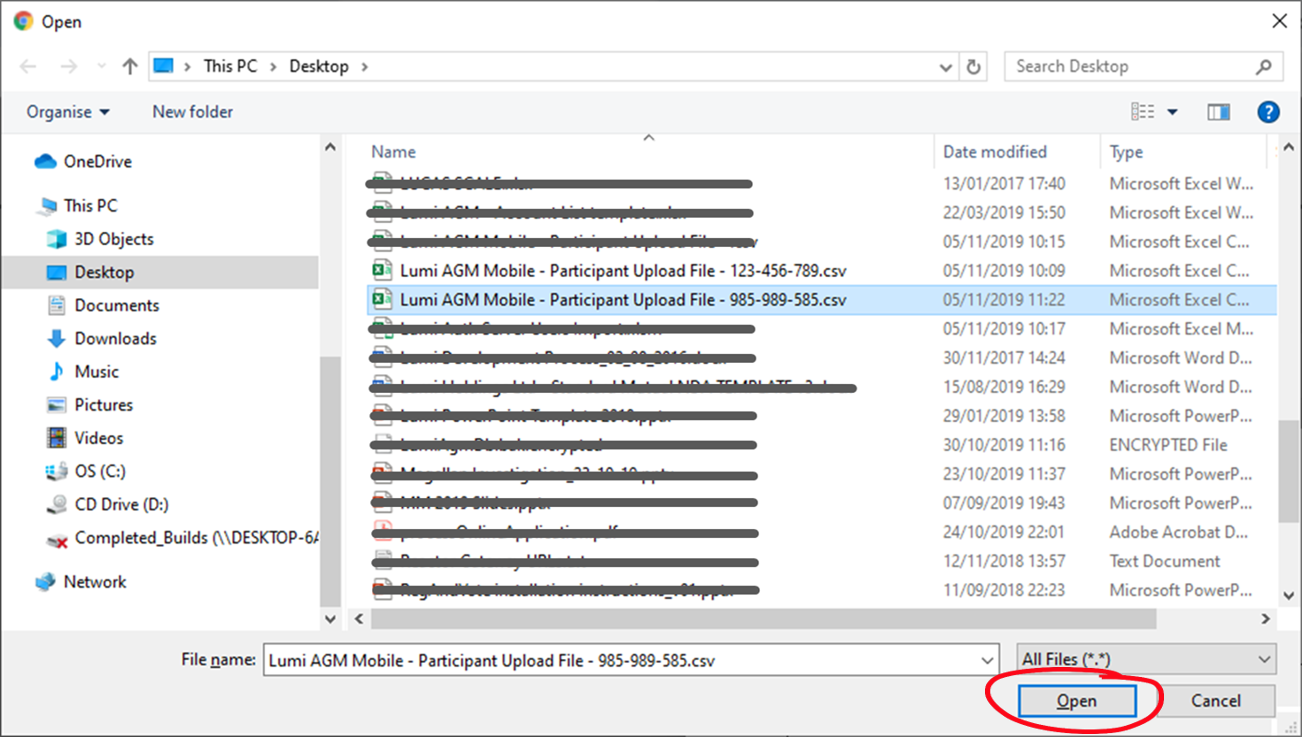The image size is (1302, 737).
Task: Select Completed_Builds network drive
Action: [x=196, y=537]
